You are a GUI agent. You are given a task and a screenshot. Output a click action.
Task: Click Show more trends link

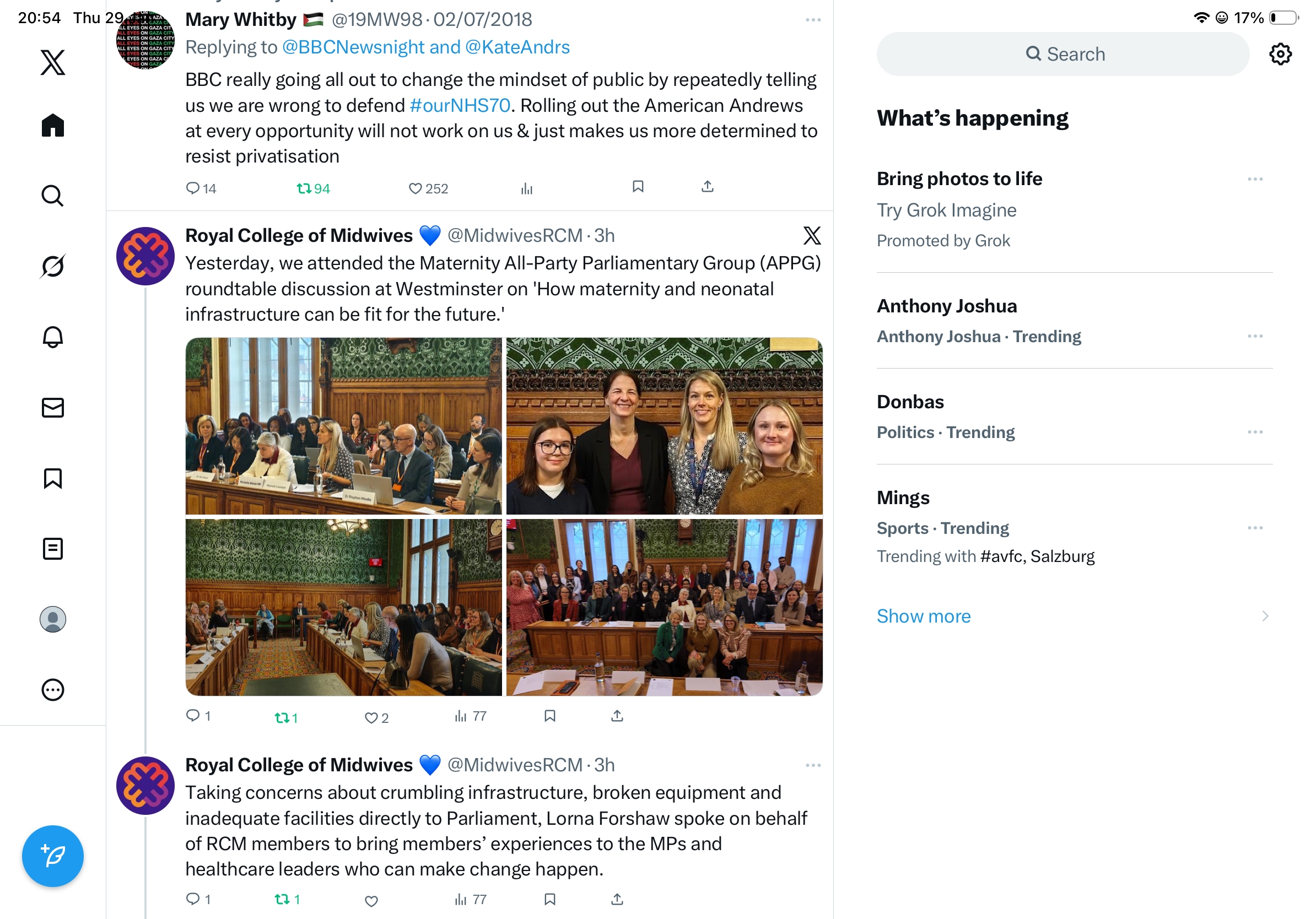924,616
